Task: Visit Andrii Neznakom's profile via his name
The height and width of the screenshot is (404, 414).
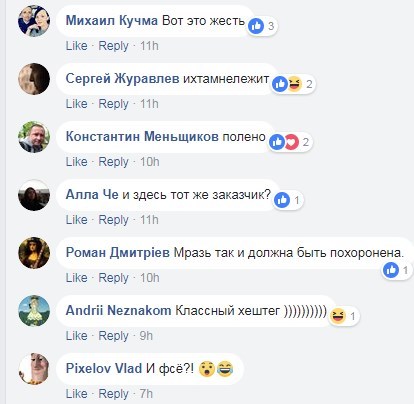Action: tap(118, 310)
